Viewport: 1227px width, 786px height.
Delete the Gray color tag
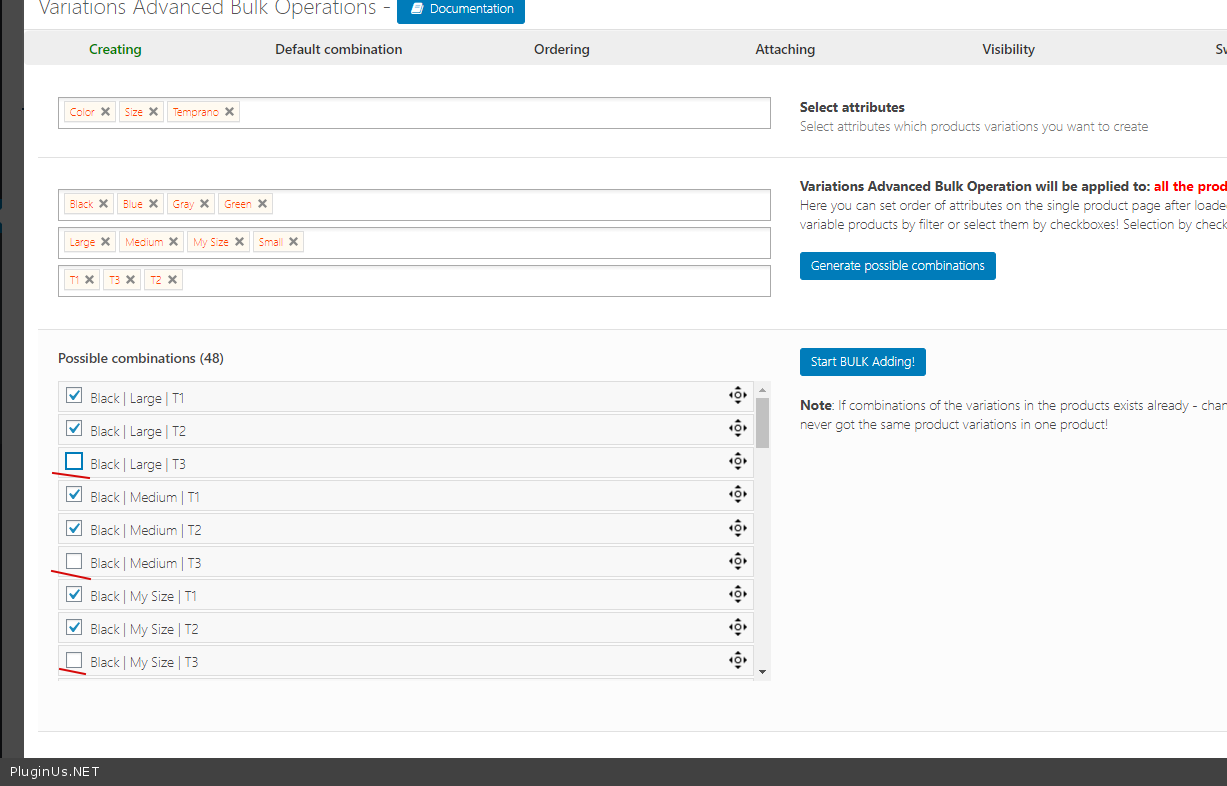point(204,204)
